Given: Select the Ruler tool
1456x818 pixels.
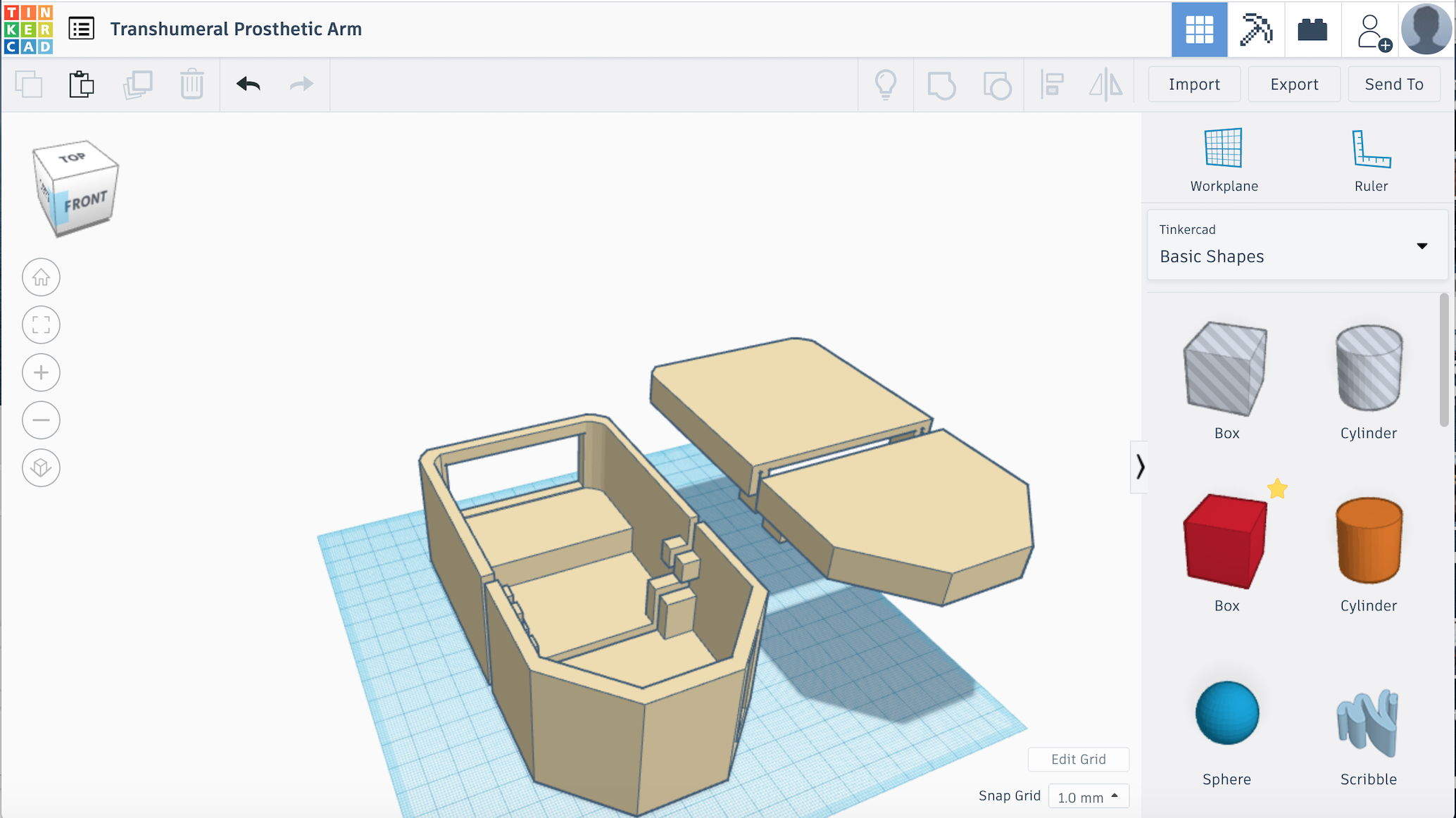Looking at the screenshot, I should click(1371, 160).
